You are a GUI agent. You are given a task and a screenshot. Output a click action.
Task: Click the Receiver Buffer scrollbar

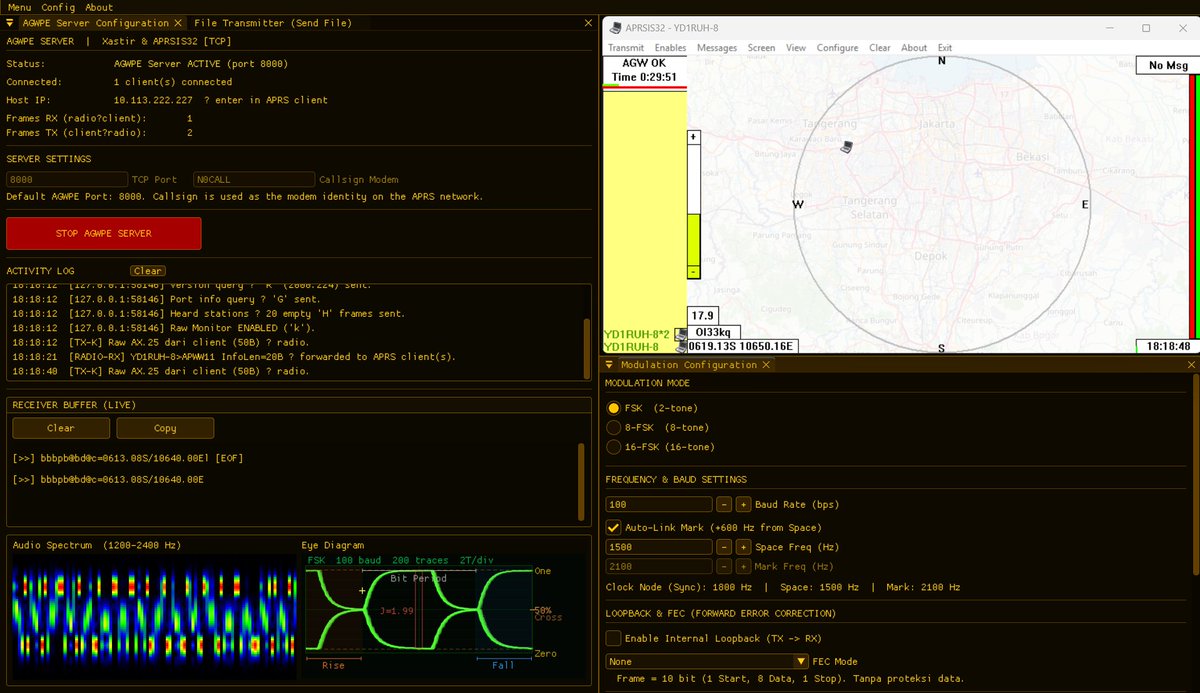(x=582, y=482)
